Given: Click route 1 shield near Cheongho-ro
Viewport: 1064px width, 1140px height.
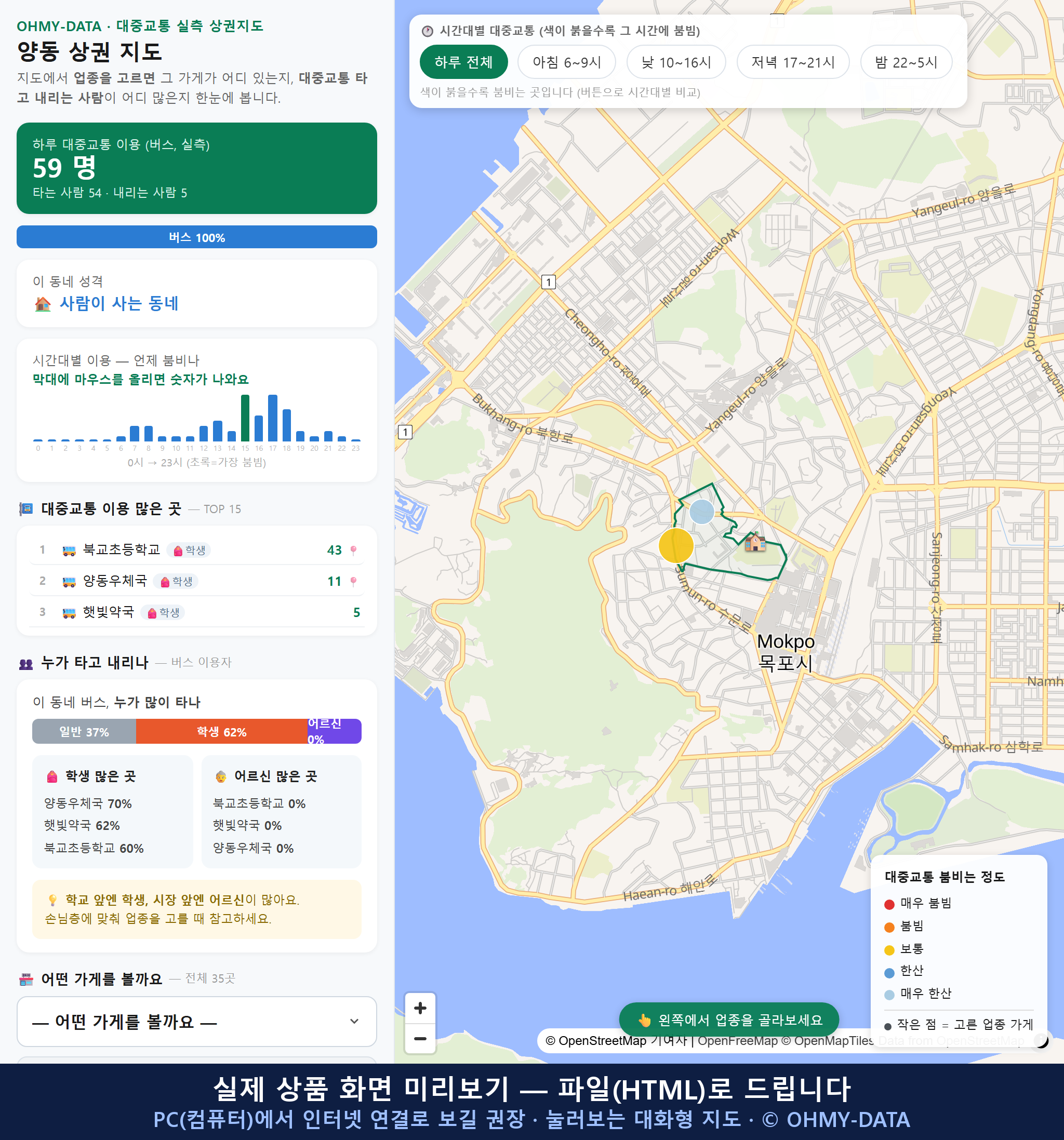Looking at the screenshot, I should (548, 282).
